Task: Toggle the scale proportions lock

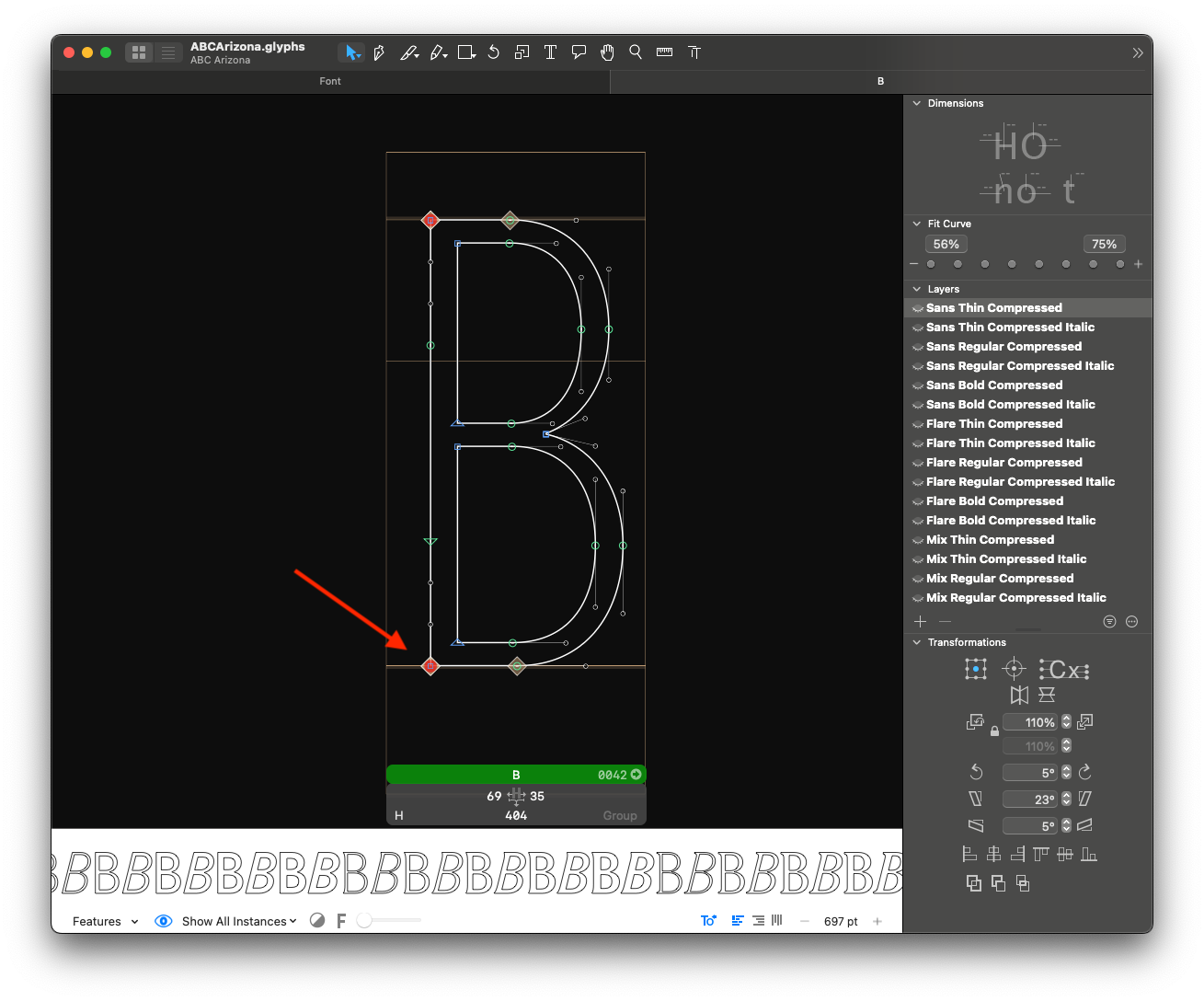Action: tap(994, 731)
